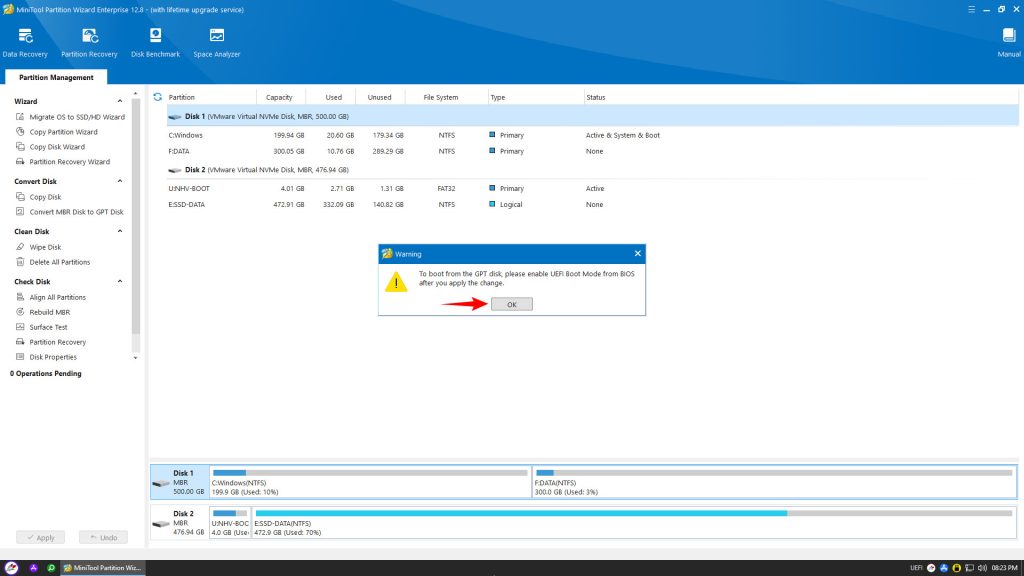The image size is (1024, 576).
Task: Select Disk 2 in the disk map
Action: 180,522
